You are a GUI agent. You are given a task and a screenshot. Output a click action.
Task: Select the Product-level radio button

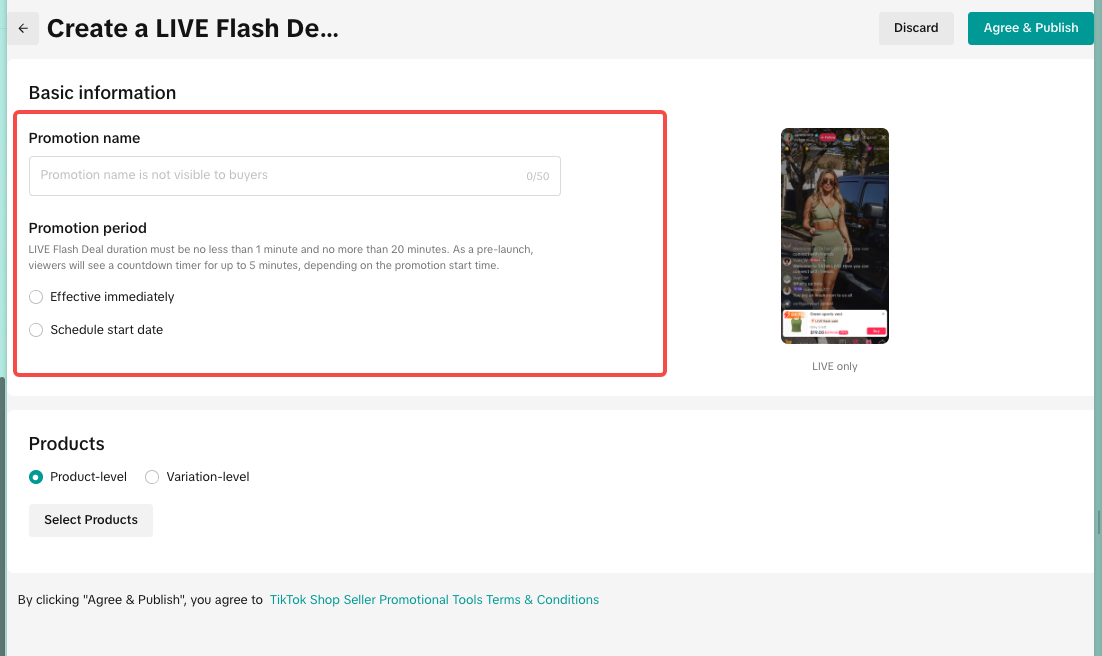coord(37,477)
